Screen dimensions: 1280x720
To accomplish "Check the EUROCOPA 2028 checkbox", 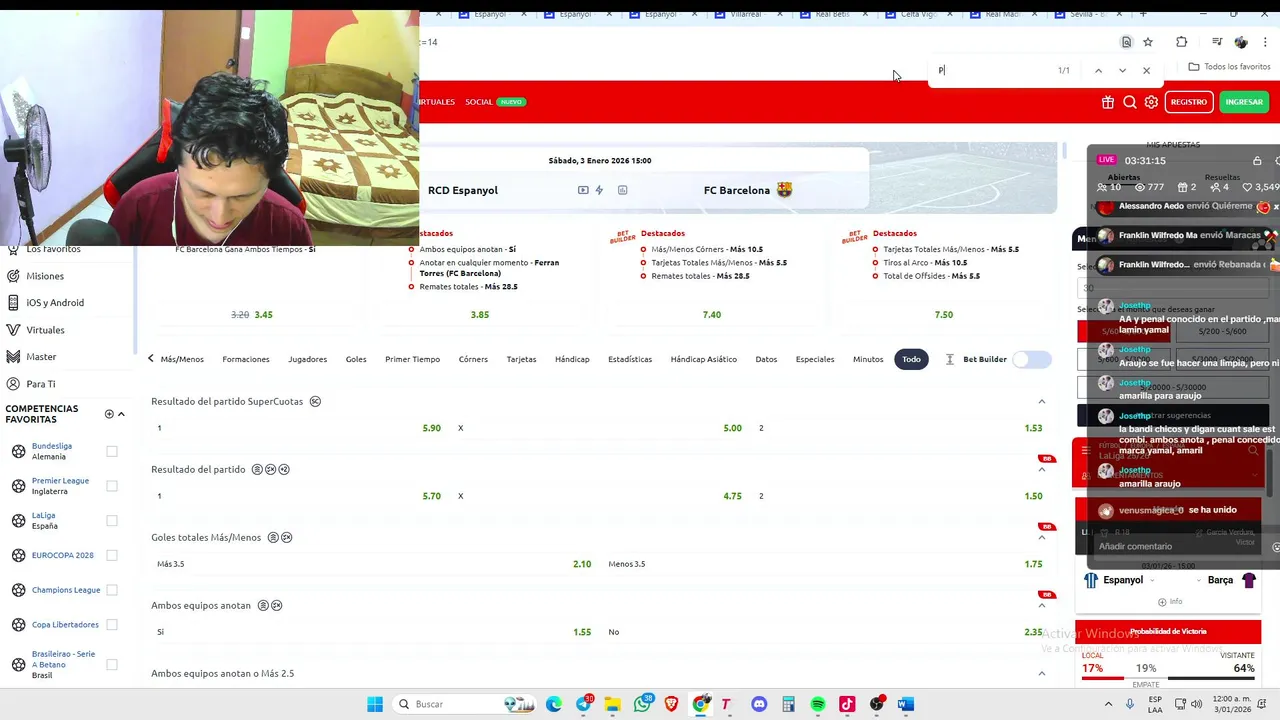I will tap(112, 555).
